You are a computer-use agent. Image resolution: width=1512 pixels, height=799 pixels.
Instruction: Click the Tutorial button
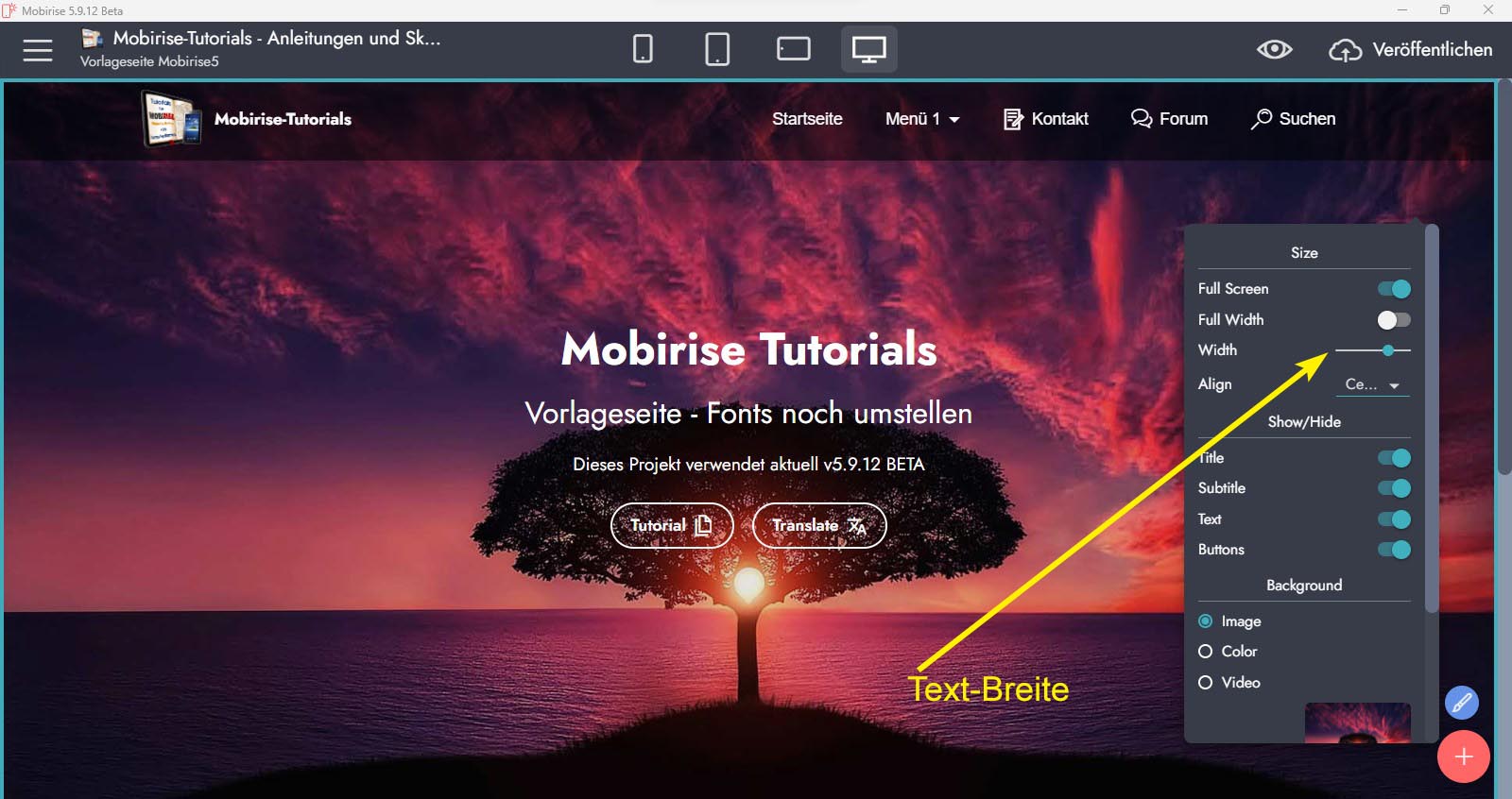point(672,525)
